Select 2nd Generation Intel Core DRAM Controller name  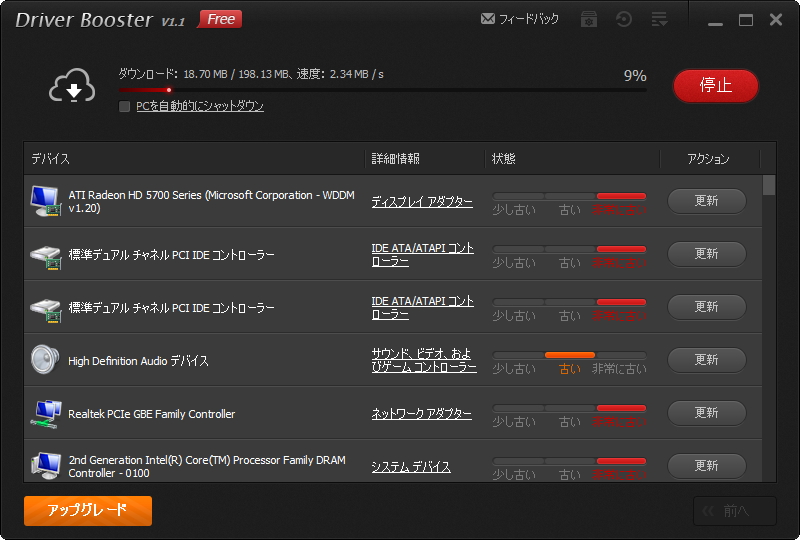(207, 467)
